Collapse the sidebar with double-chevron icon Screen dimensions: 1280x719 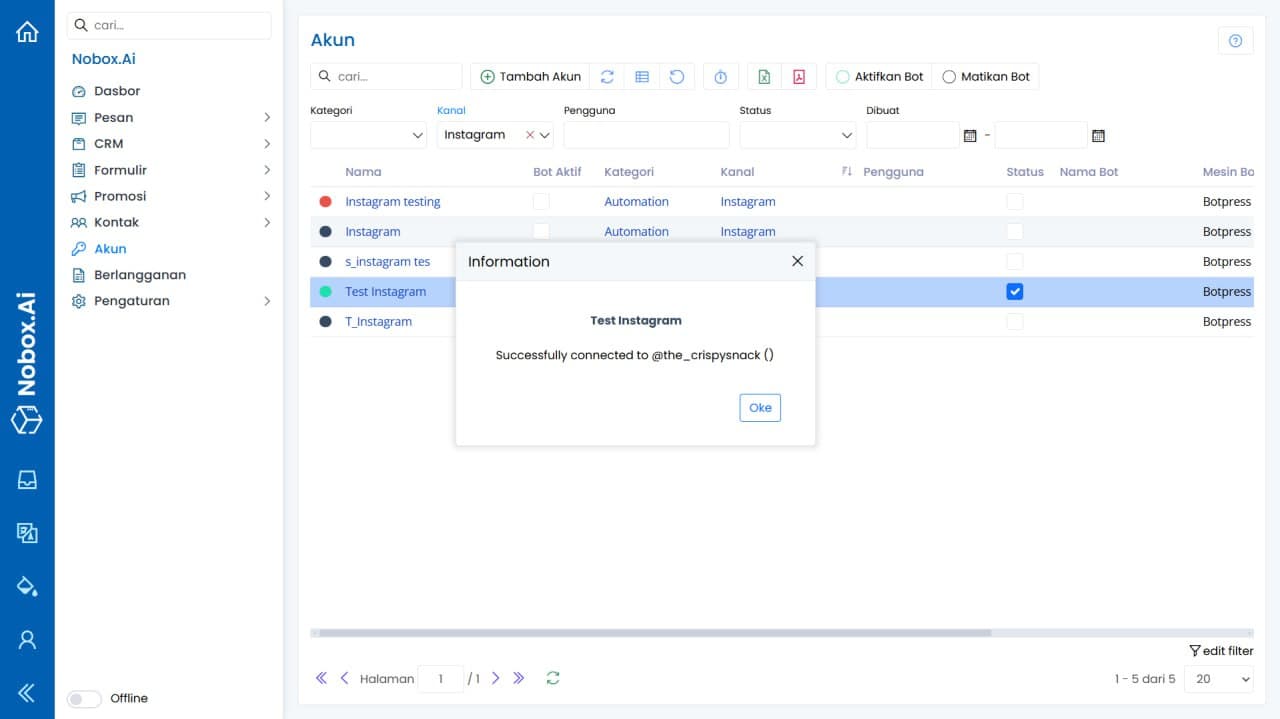[x=27, y=691]
